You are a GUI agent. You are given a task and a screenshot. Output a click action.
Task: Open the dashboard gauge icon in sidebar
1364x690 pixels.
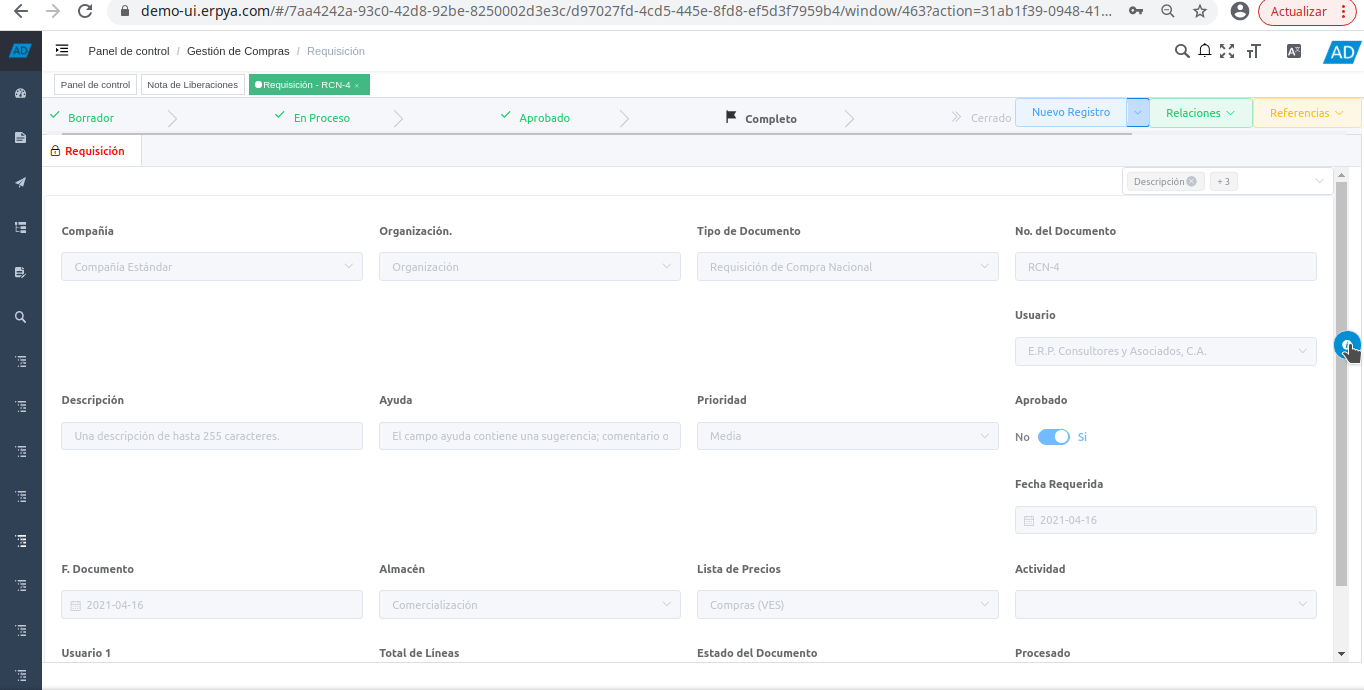[20, 93]
